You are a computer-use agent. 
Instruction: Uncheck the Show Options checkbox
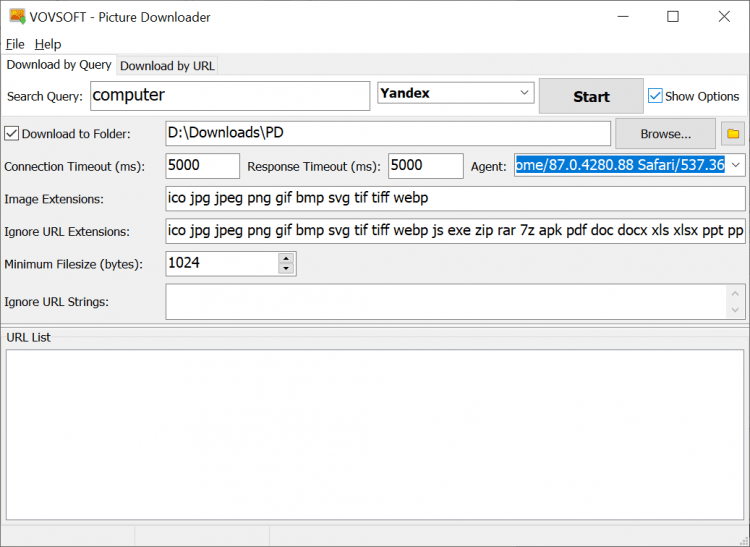coord(656,96)
